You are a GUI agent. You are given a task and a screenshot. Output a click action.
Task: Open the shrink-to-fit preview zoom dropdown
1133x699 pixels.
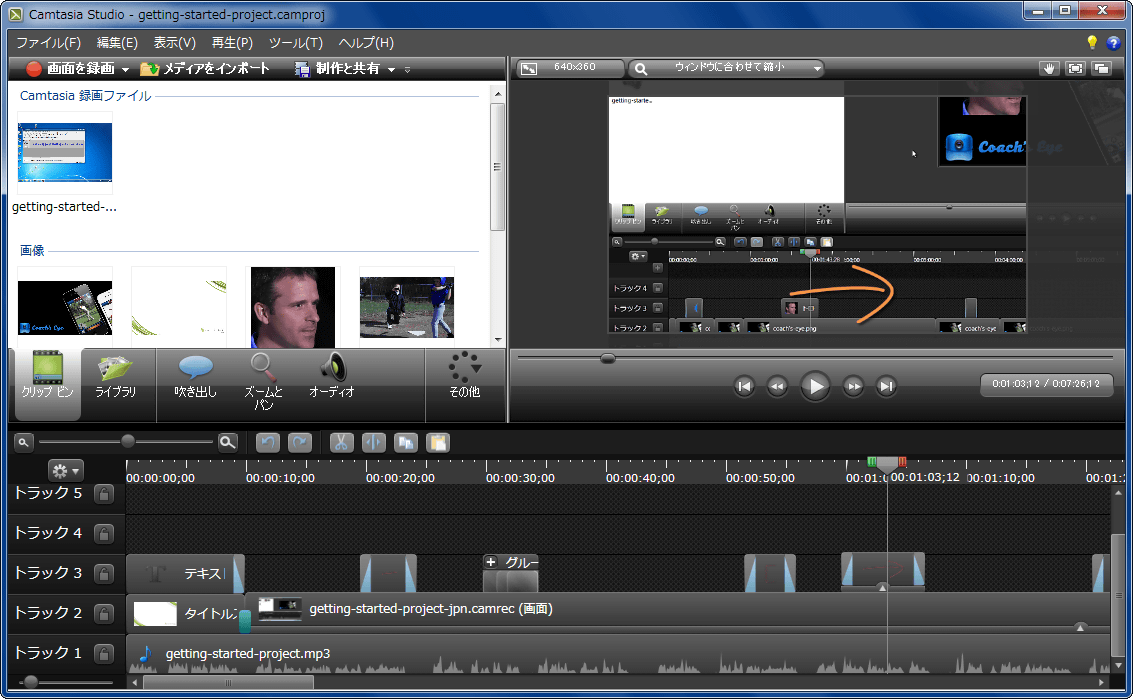click(x=726, y=68)
